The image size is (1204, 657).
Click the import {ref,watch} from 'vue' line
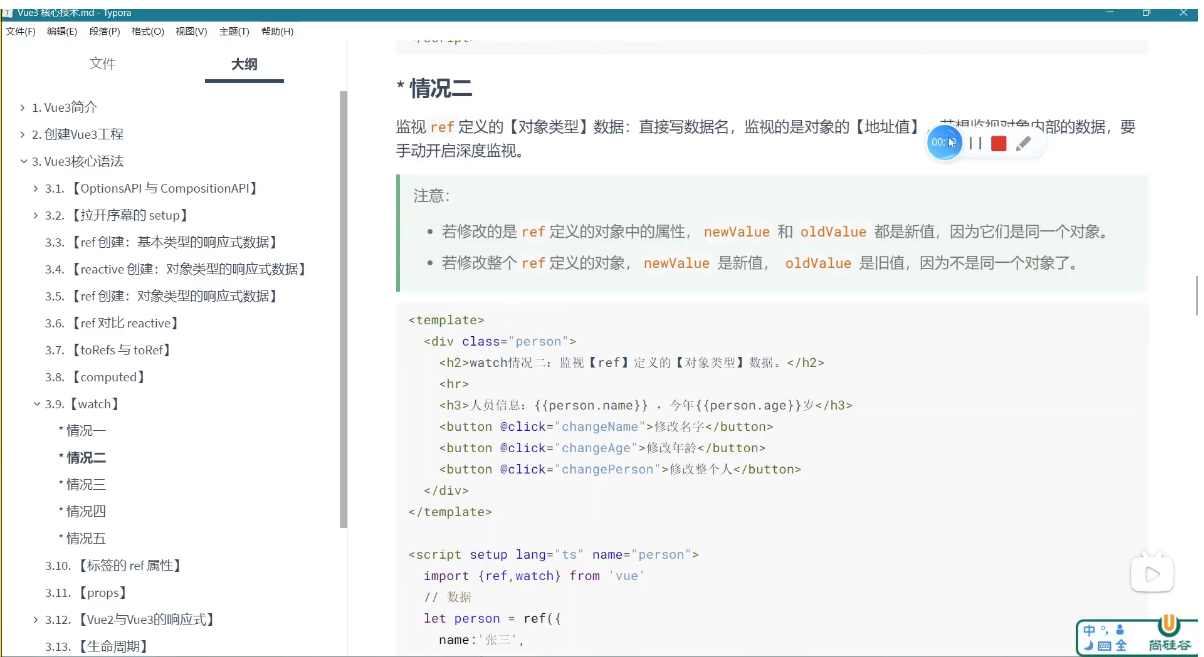[534, 576]
